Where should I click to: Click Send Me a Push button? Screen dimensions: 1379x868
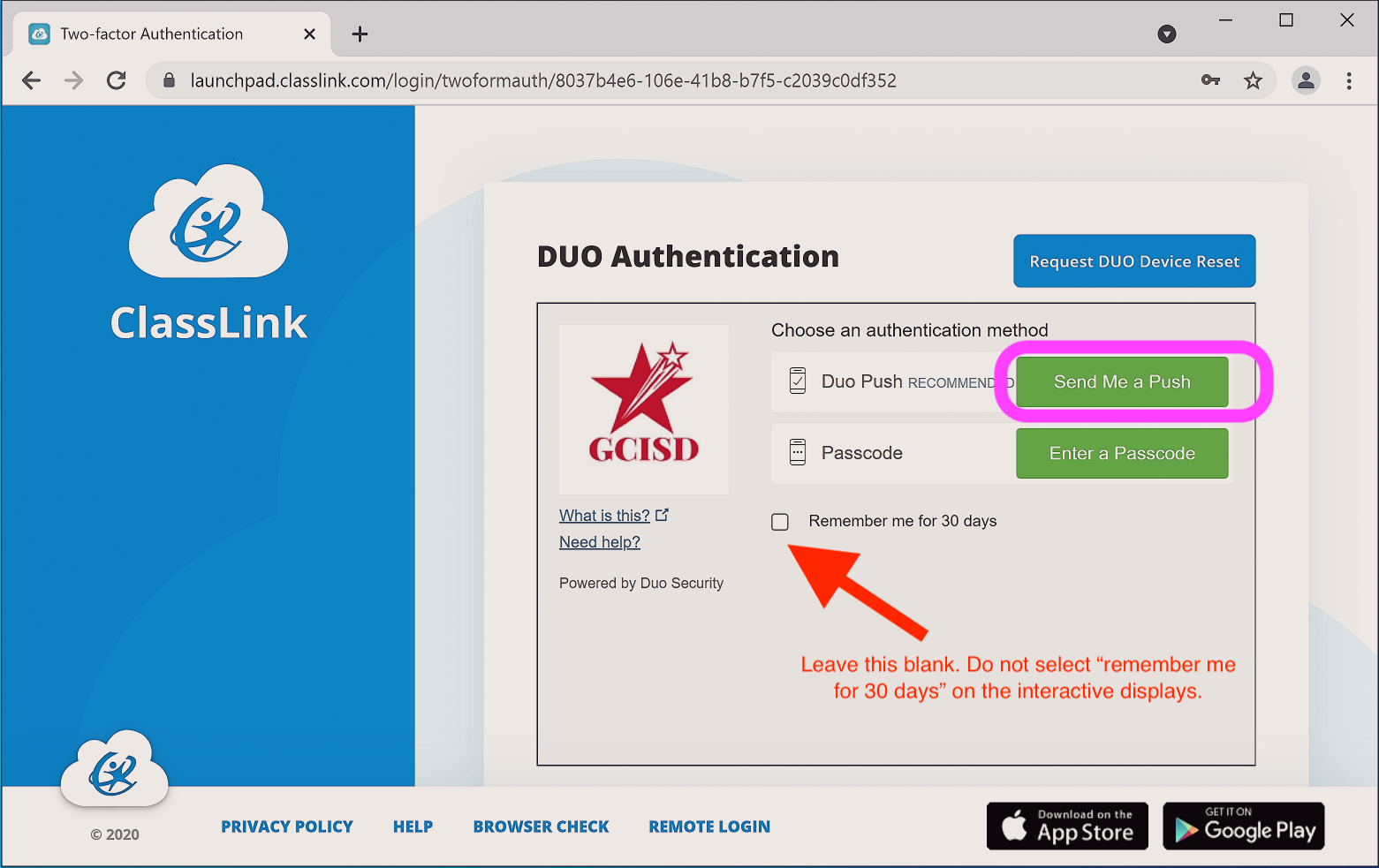[x=1122, y=381]
